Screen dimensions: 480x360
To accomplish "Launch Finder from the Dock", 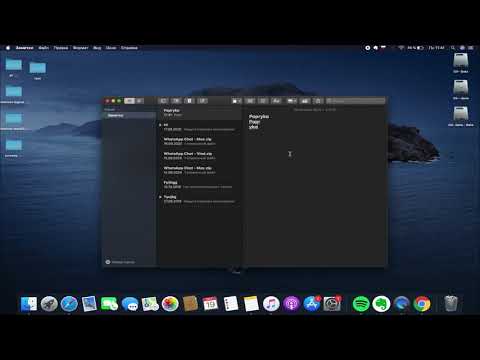I will [29, 304].
